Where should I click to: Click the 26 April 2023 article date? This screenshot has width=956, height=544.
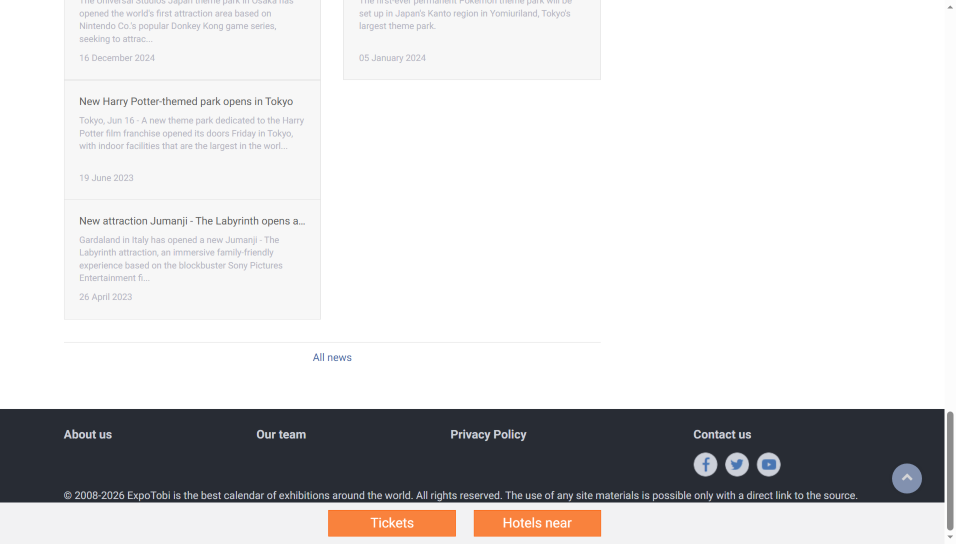106,297
